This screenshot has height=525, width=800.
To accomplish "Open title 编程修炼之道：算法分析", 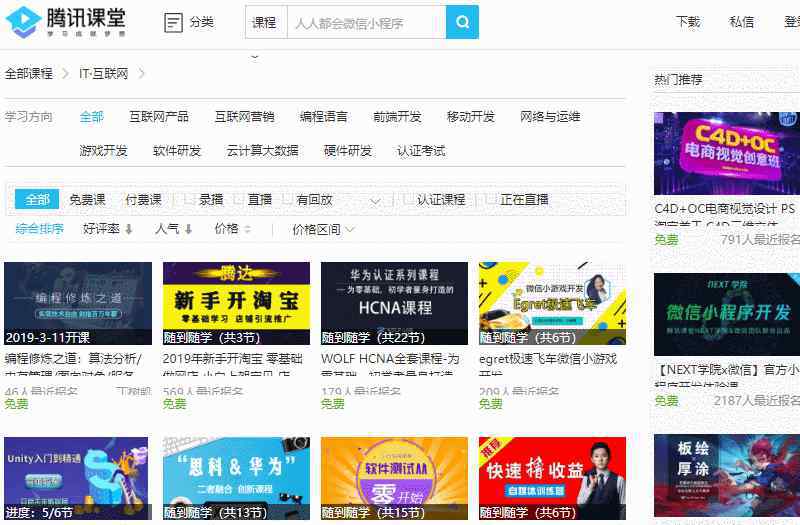I will [x=73, y=359].
